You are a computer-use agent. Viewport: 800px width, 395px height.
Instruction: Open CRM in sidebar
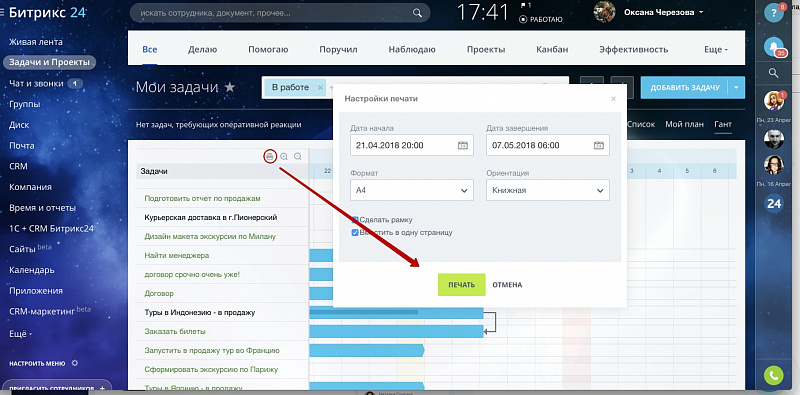pos(18,166)
